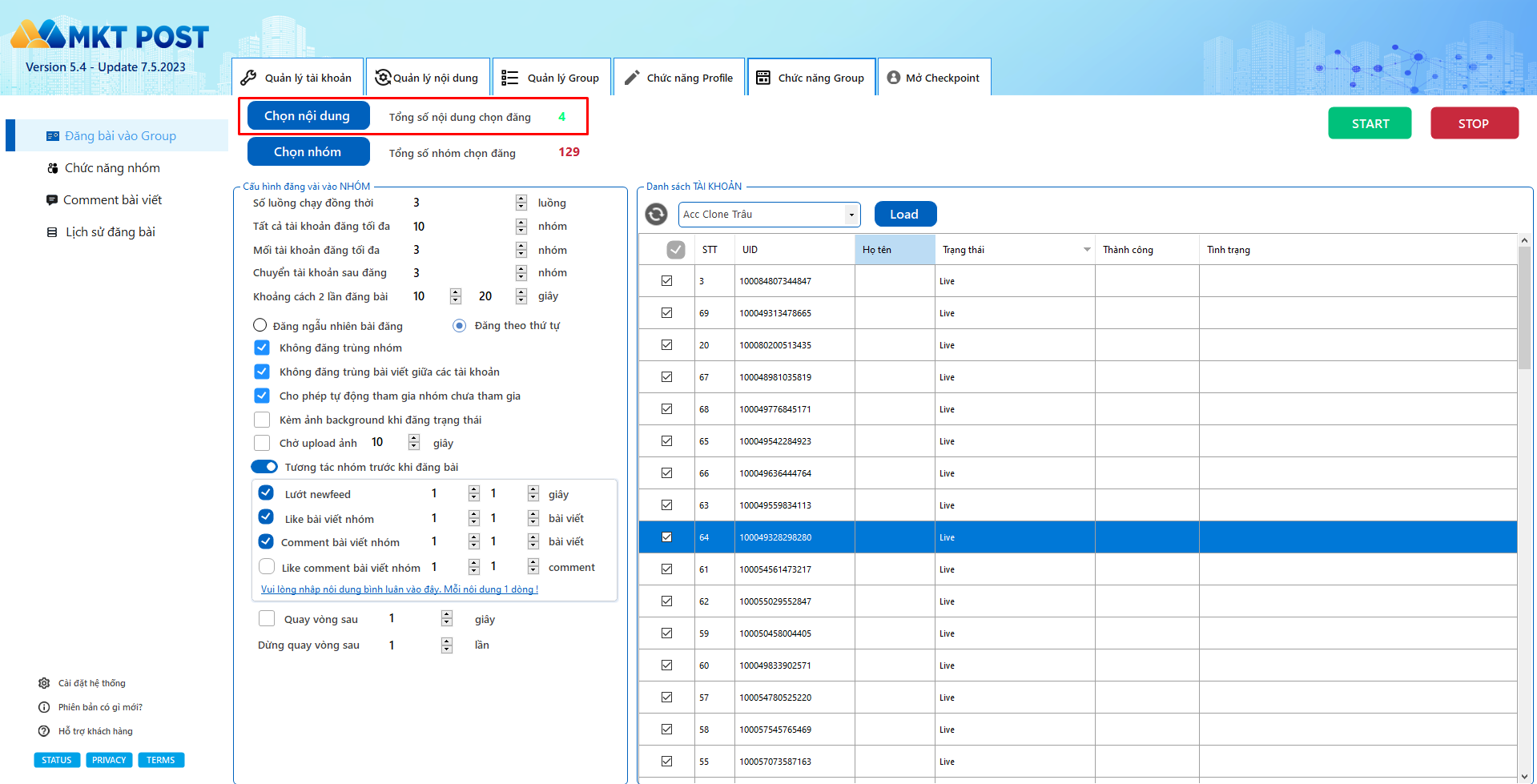
Task: Enable the Quay vòng sau checkbox
Action: click(x=267, y=618)
